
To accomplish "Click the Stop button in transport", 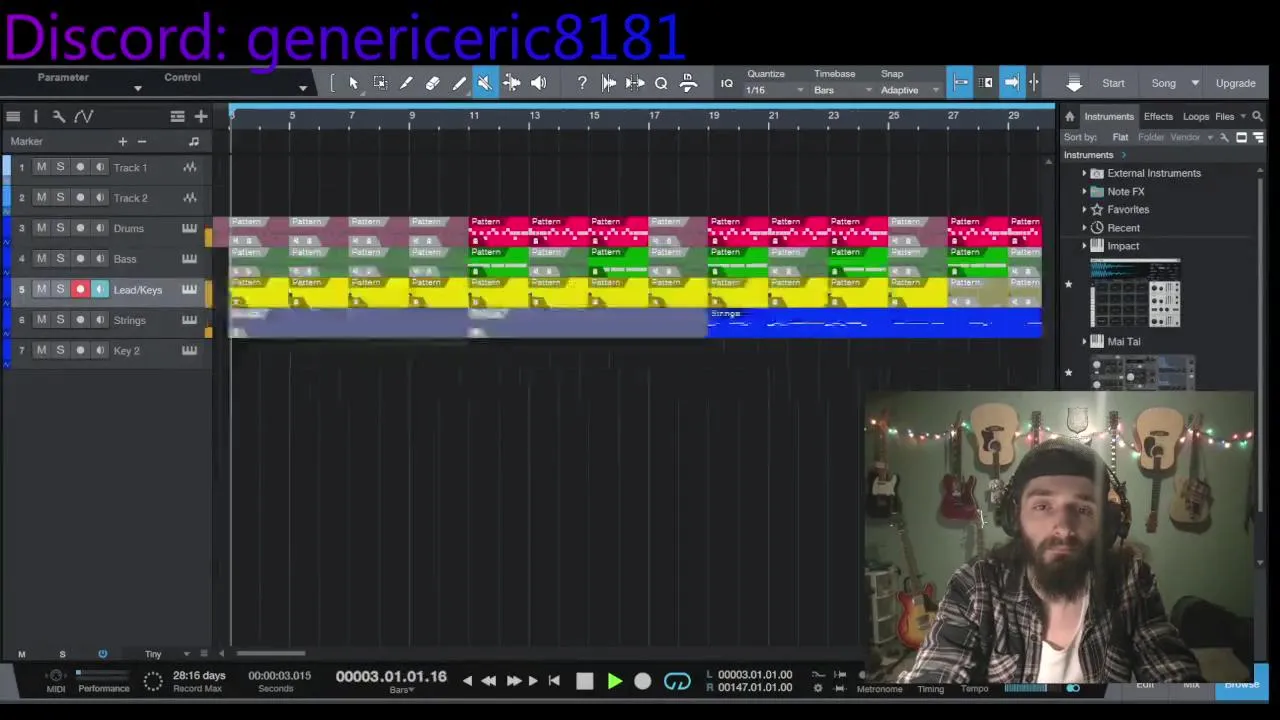I will pyautogui.click(x=585, y=681).
